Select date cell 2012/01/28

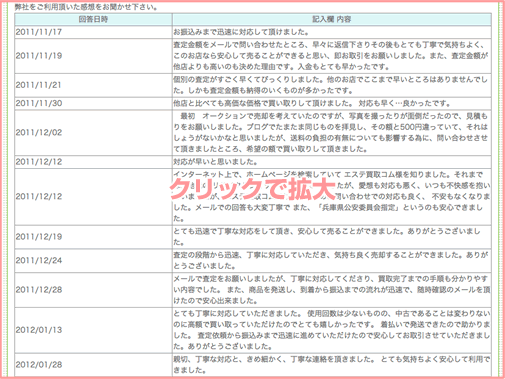(x=93, y=365)
